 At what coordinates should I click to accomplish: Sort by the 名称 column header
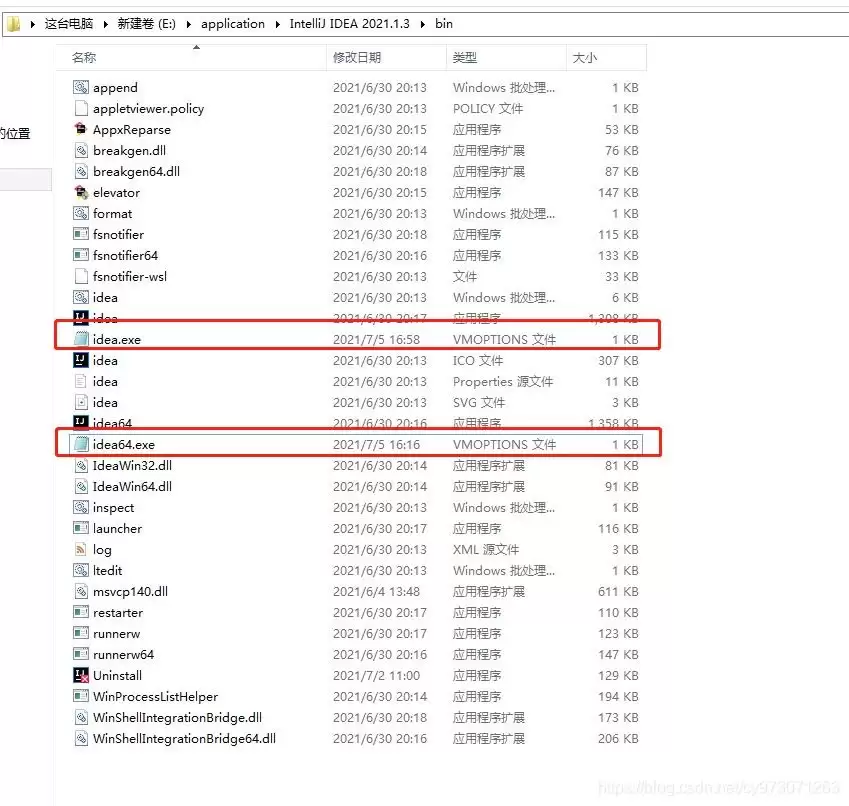191,57
